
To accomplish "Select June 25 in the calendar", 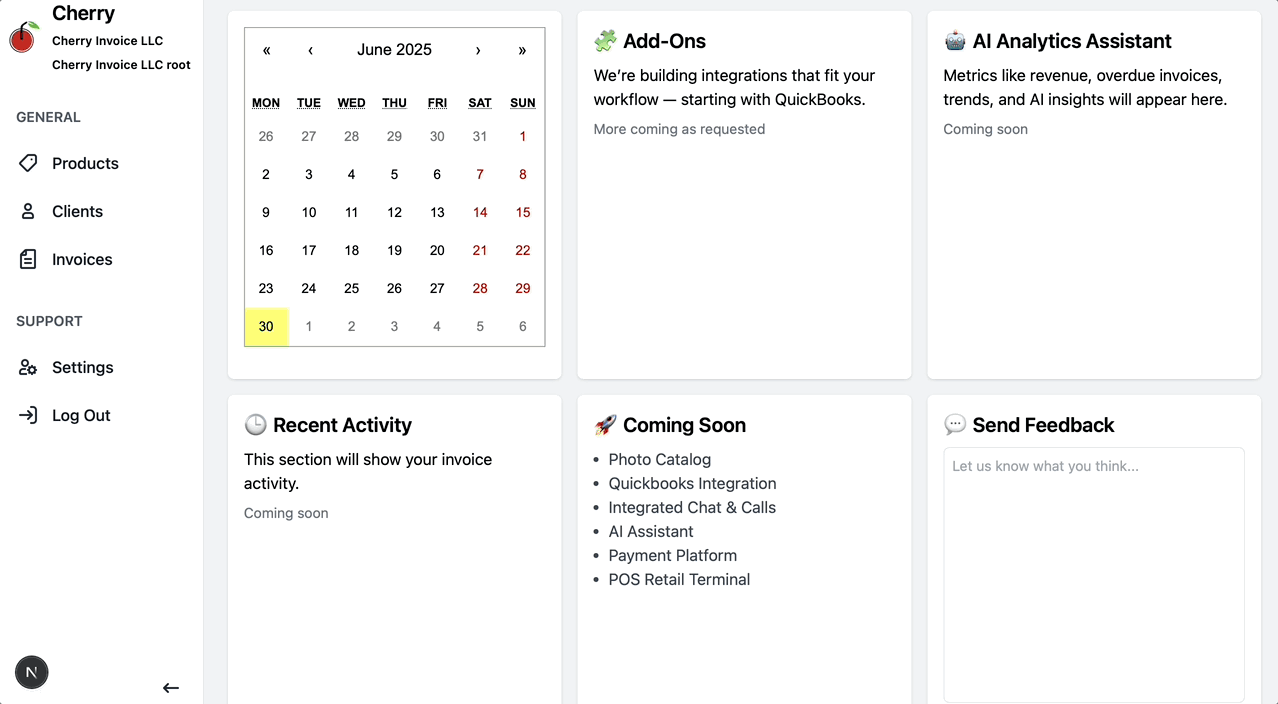I will point(351,288).
